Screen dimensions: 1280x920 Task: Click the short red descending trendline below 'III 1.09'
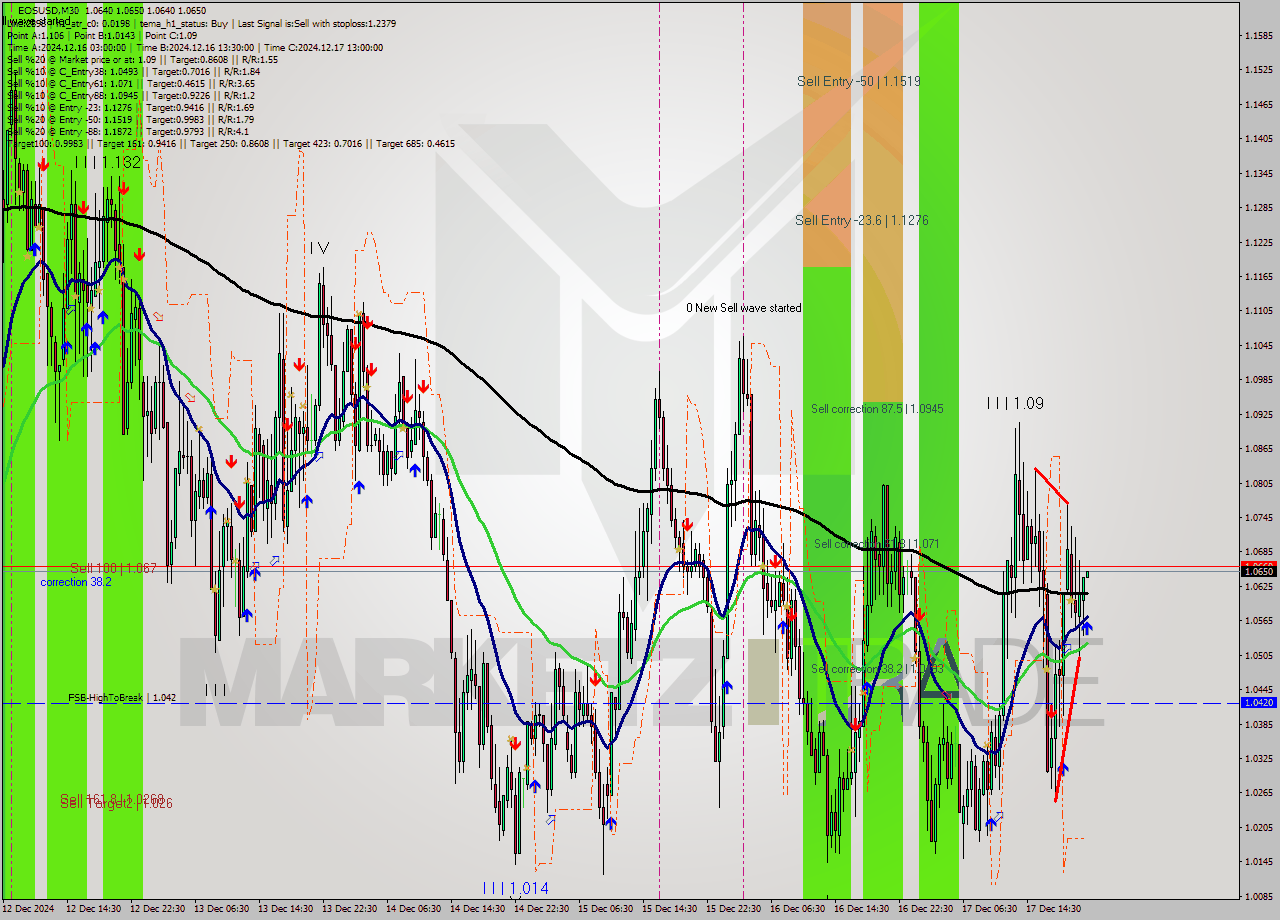(1051, 485)
